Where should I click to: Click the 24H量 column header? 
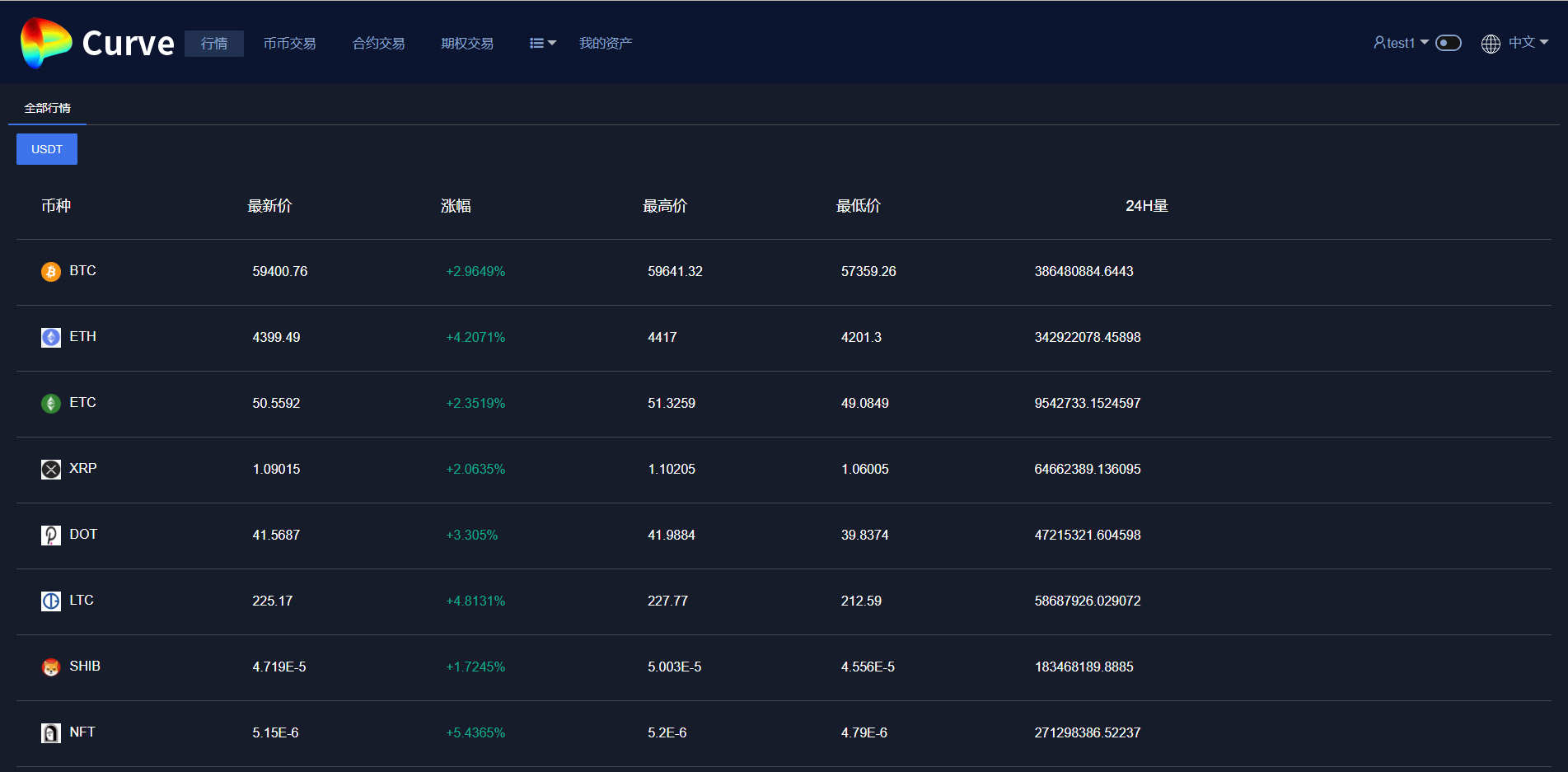(x=1147, y=206)
